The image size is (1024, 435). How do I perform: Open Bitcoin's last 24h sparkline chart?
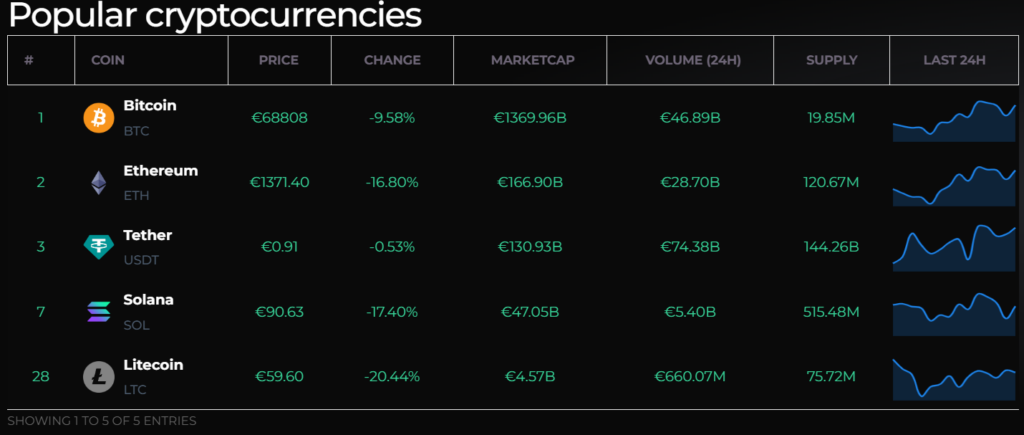(x=954, y=121)
